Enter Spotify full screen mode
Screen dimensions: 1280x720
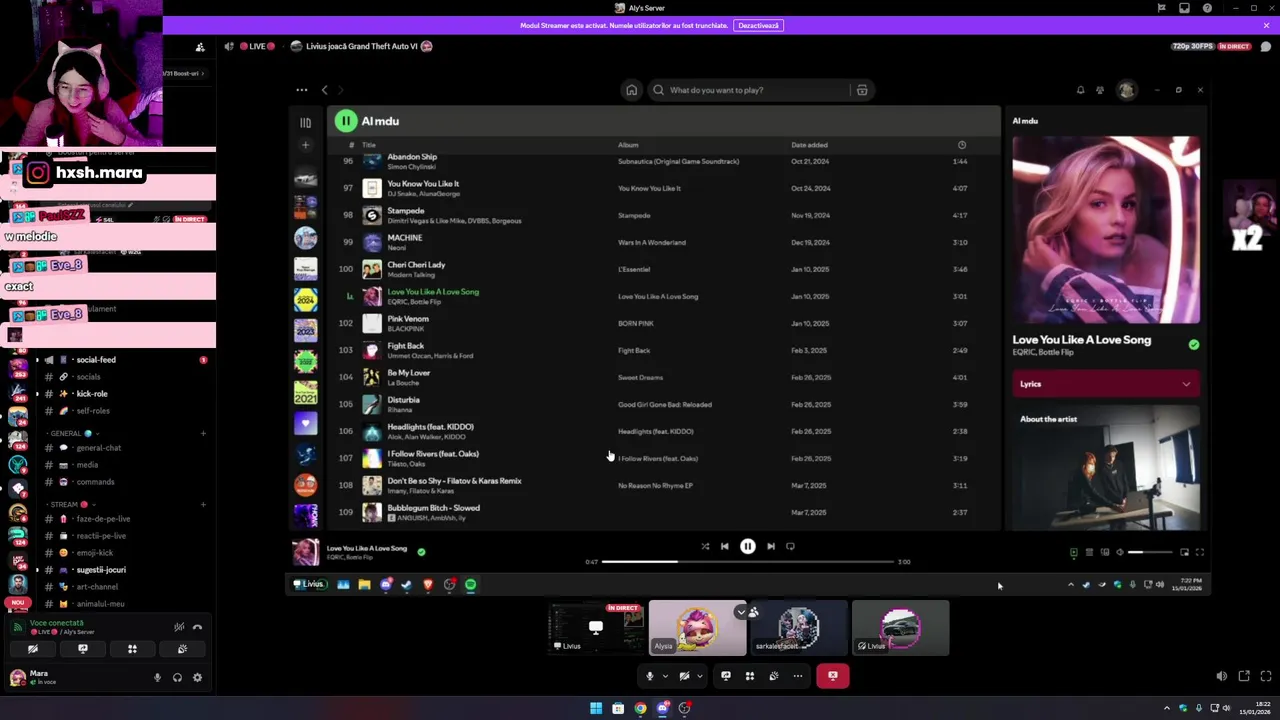click(x=1199, y=552)
